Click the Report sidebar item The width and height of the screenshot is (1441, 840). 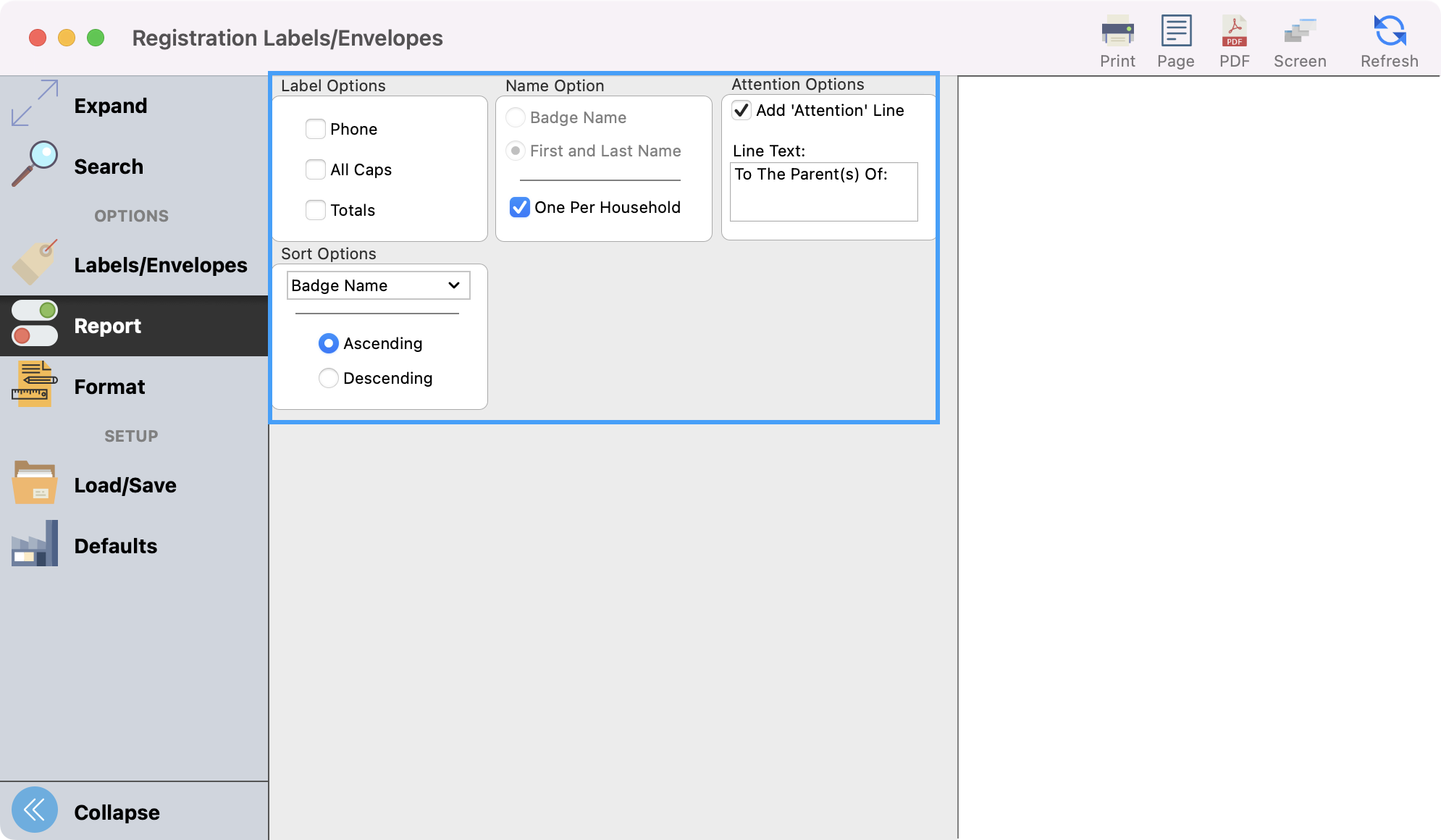pos(107,325)
